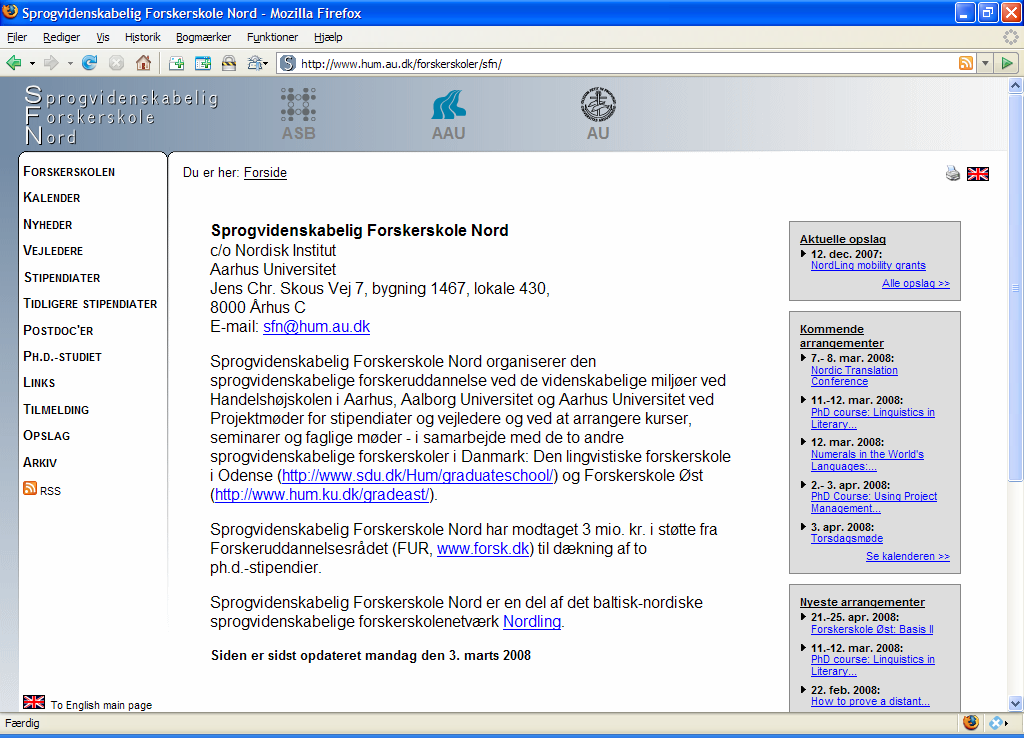Click the Forside breadcrumb link
The height and width of the screenshot is (738, 1024).
coord(265,172)
